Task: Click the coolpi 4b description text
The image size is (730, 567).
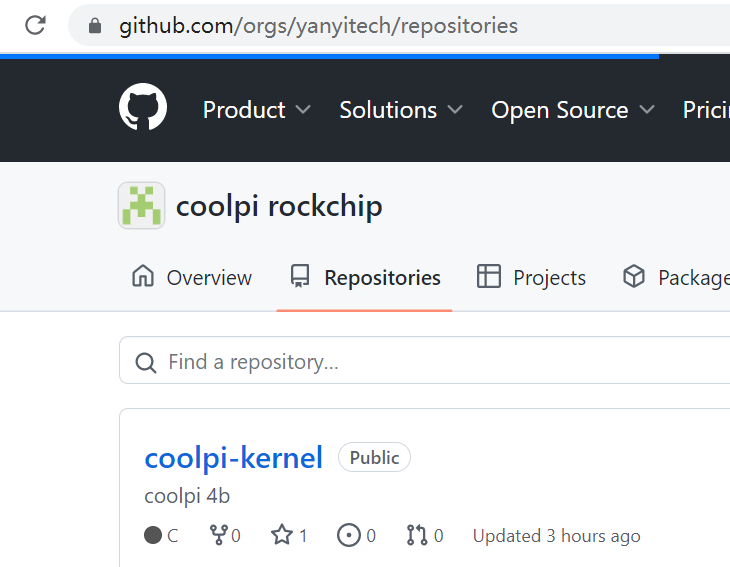Action: click(187, 496)
